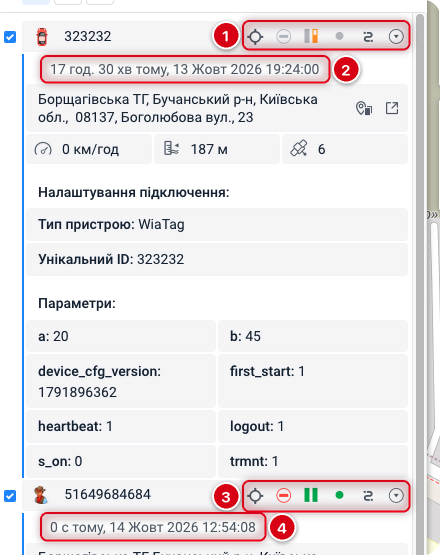Click the altitude icon next to 187 м
This screenshot has width=440, height=555.
171,149
